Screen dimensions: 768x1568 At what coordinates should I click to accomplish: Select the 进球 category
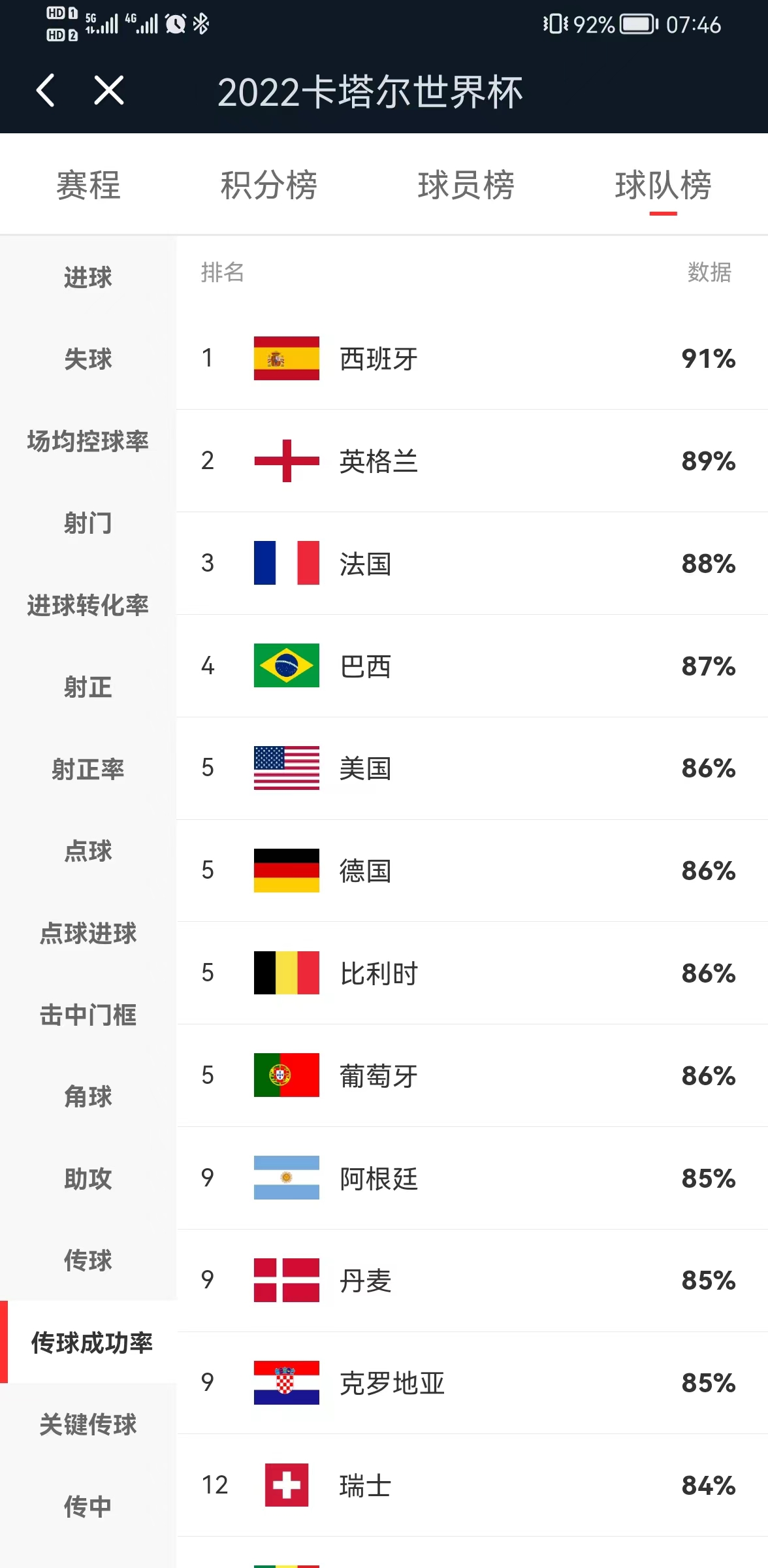click(88, 277)
